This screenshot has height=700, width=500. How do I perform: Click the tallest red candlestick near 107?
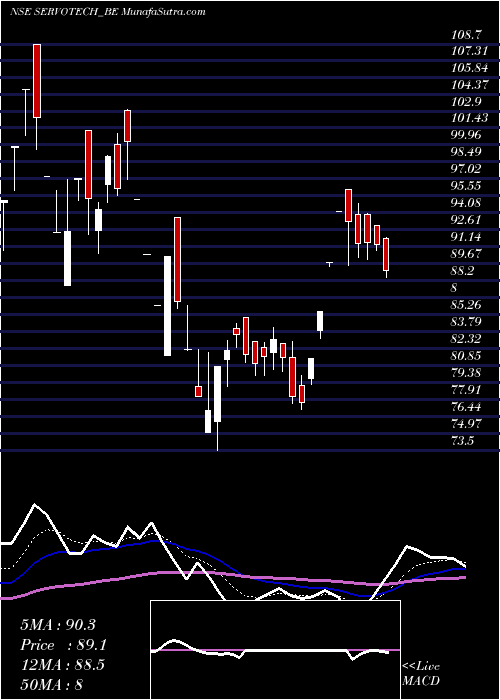[37, 81]
